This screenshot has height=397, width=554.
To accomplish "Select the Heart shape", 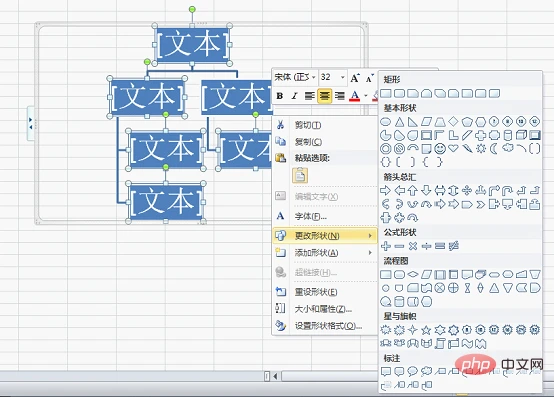I will pyautogui.click(x=453, y=148).
